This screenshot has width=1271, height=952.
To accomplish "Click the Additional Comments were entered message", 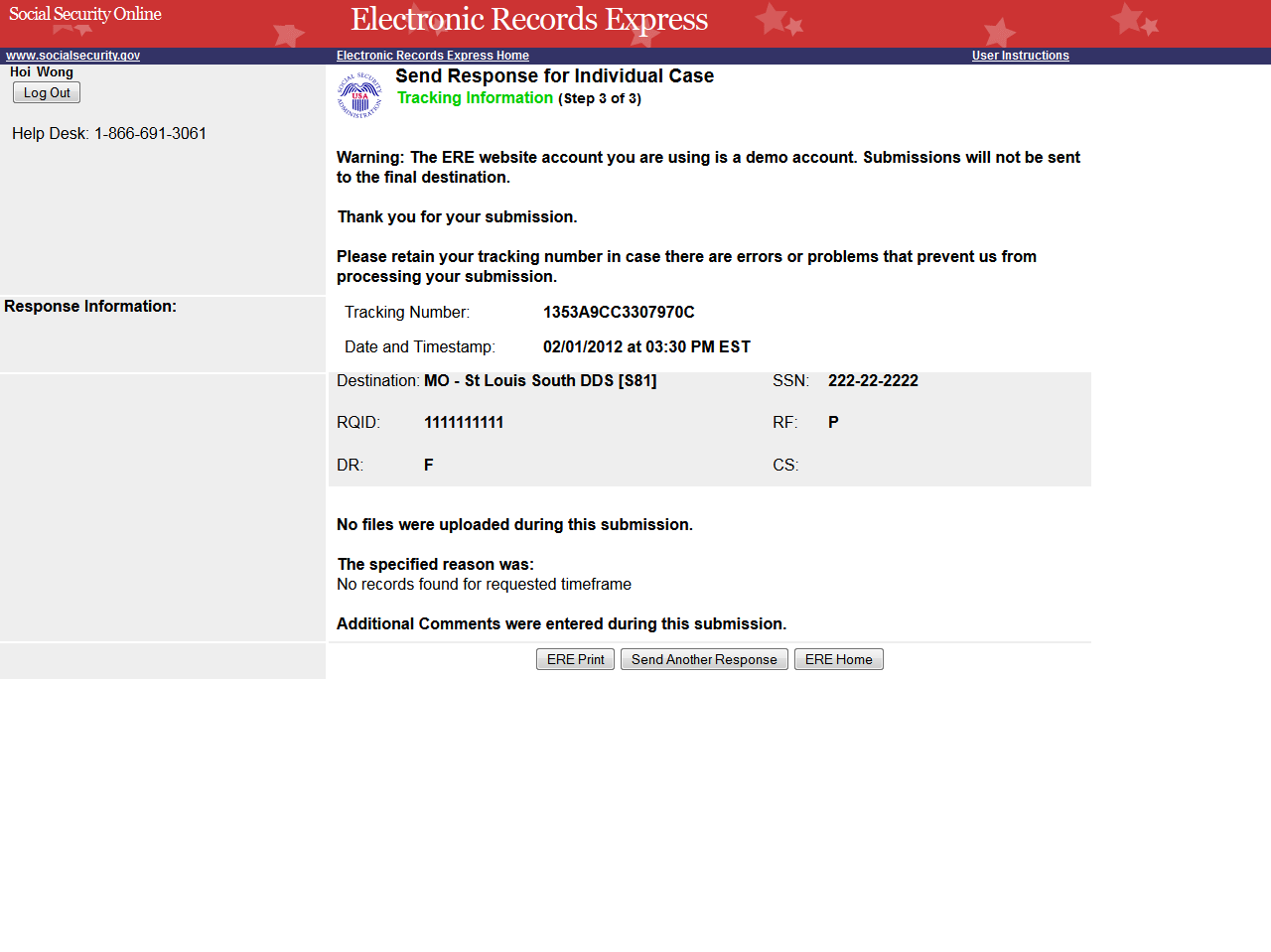I will click(x=561, y=623).
